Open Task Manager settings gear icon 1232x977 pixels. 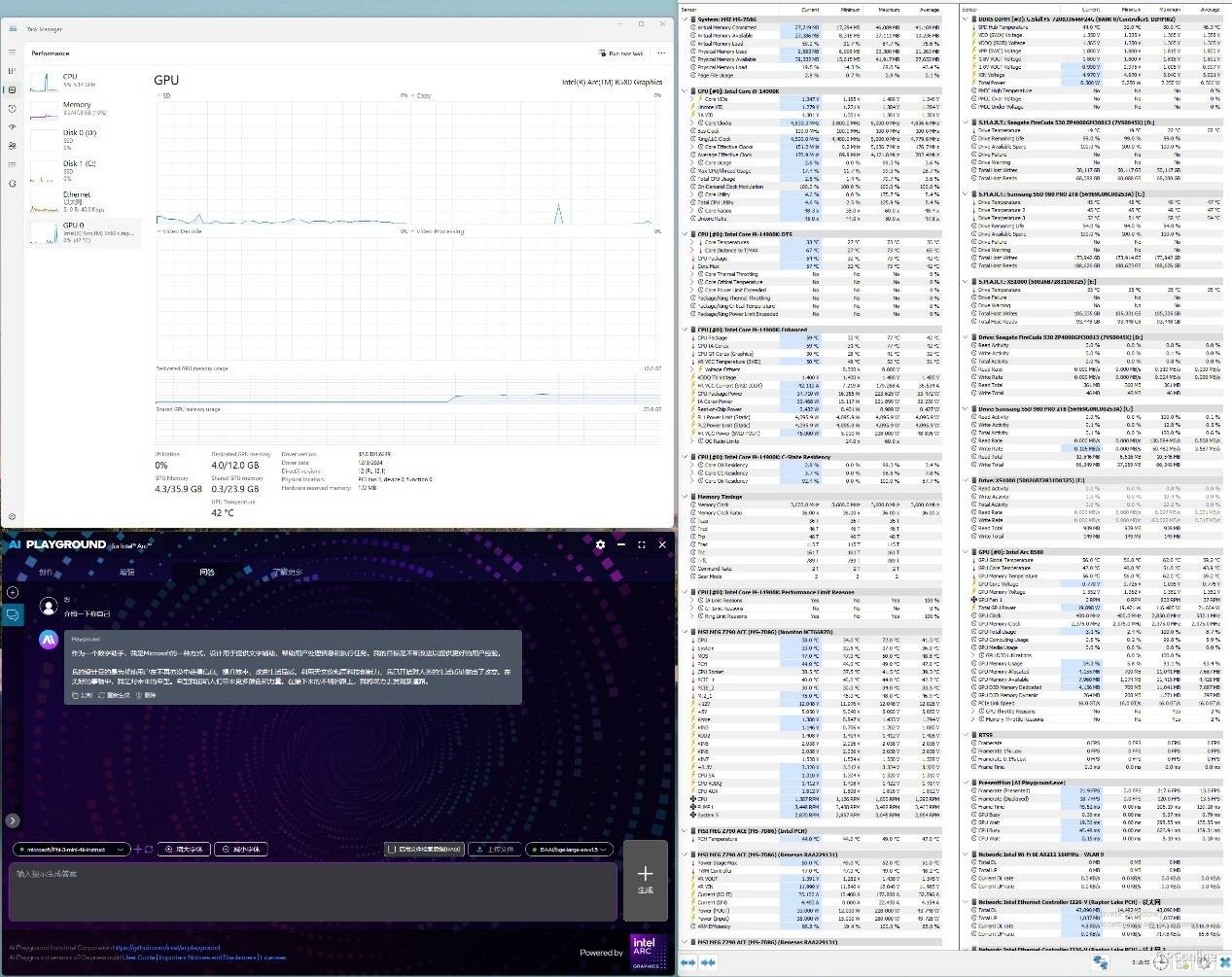pos(12,516)
